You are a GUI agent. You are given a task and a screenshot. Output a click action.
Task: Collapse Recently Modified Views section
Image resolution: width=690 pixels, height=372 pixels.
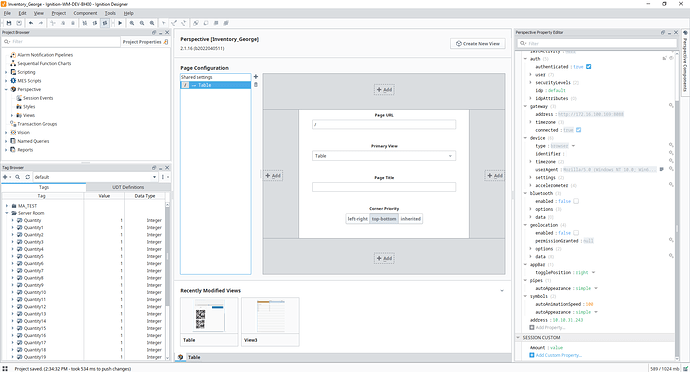tap(502, 291)
